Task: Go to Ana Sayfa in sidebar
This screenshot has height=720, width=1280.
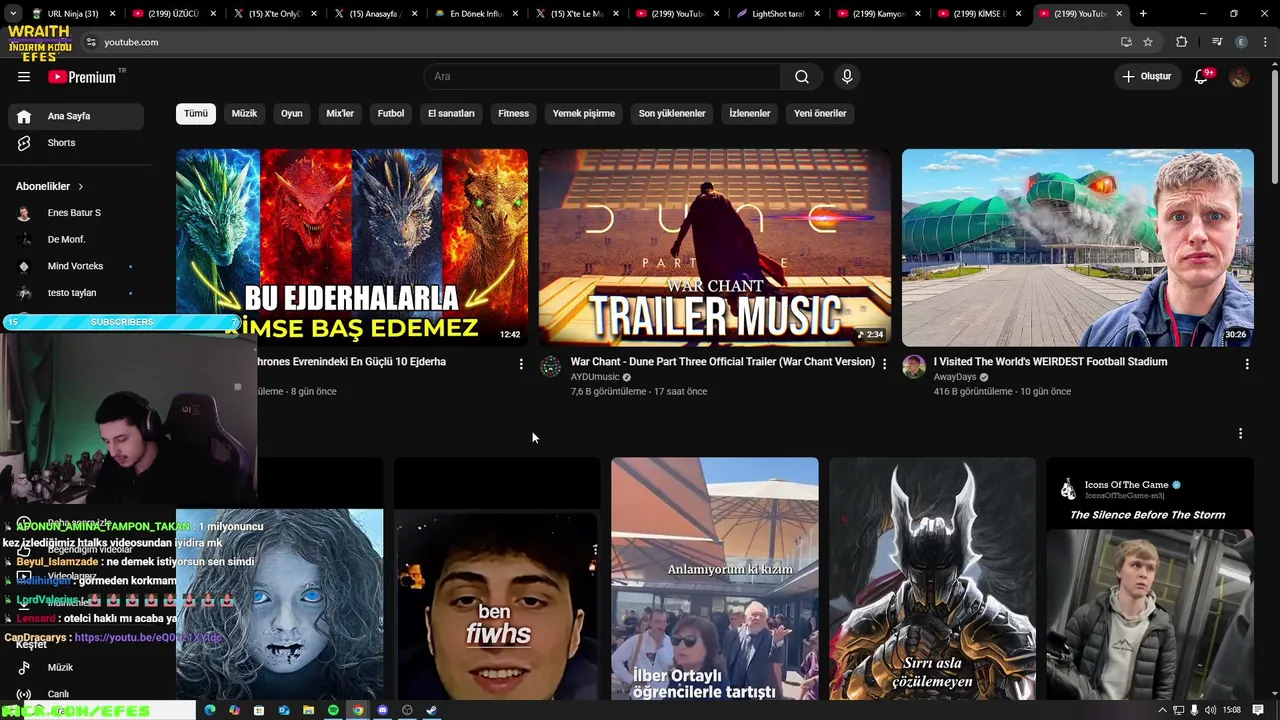Action: (x=76, y=116)
